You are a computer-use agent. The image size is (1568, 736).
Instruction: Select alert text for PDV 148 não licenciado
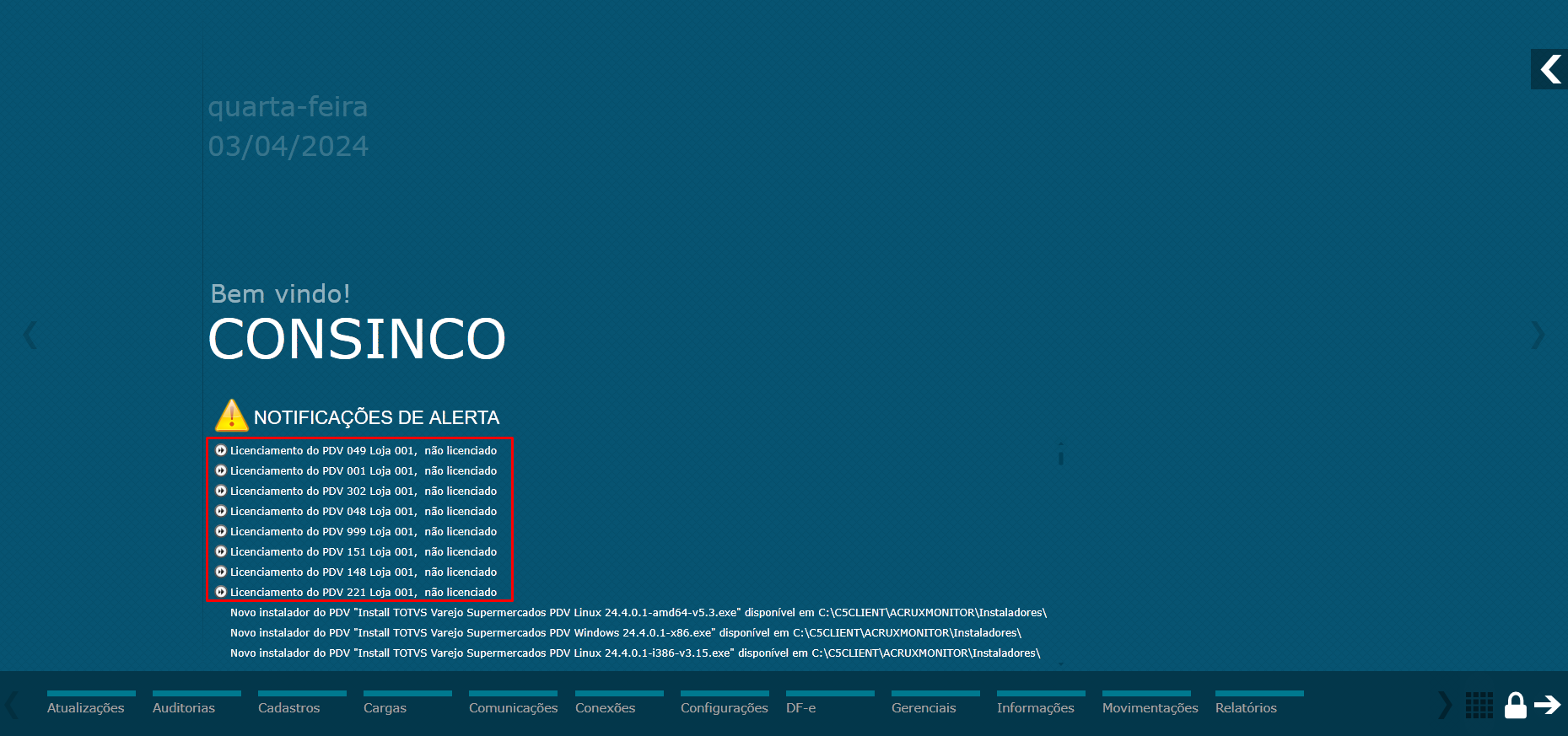pyautogui.click(x=364, y=572)
